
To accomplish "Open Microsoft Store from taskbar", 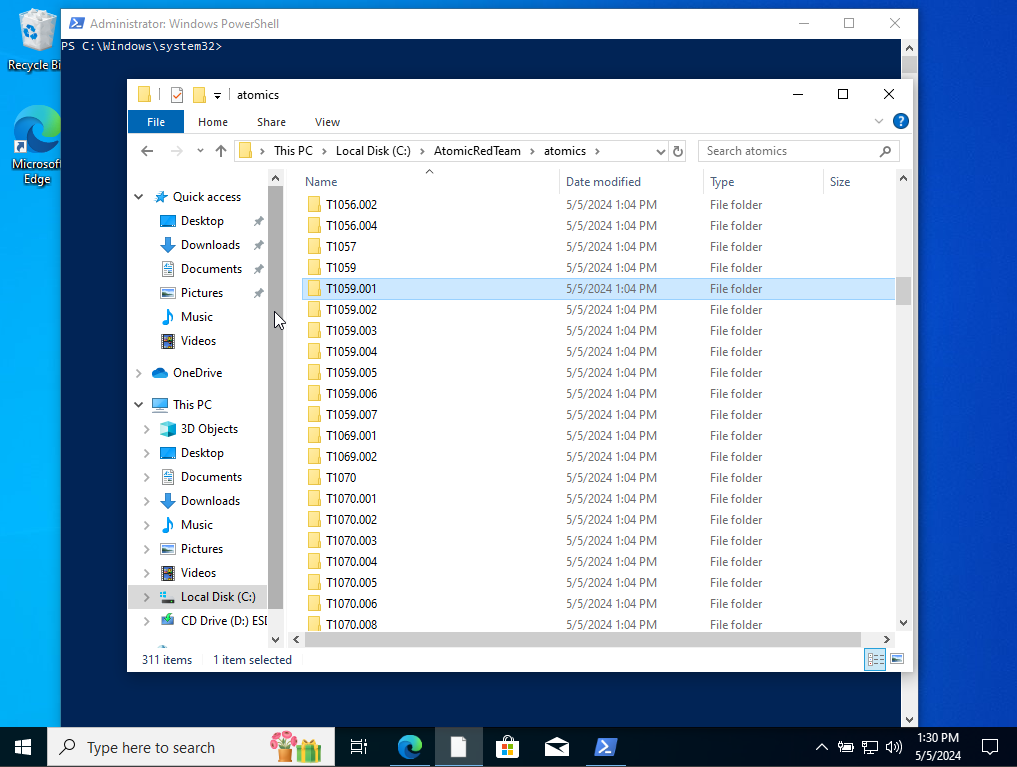I will [508, 747].
